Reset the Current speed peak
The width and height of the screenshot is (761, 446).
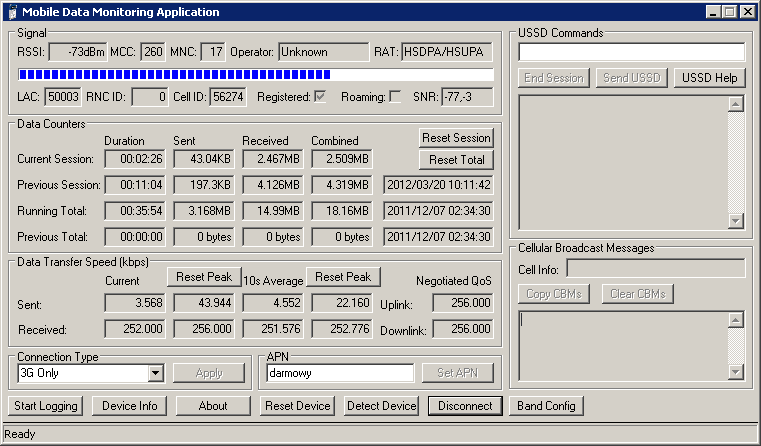tap(204, 277)
